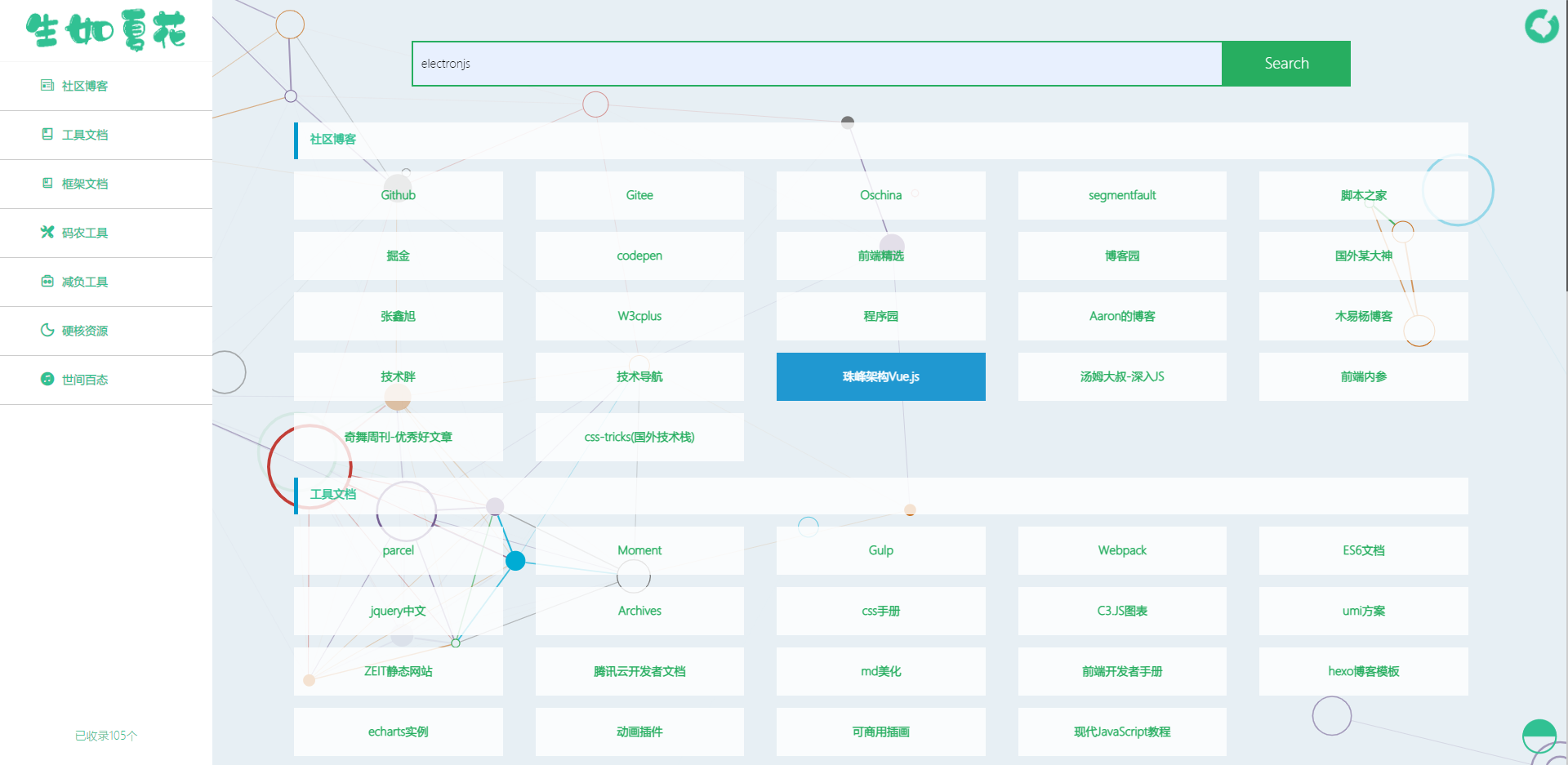
Task: Select the highlighted 珠峰架构Vue.js card
Action: click(880, 376)
